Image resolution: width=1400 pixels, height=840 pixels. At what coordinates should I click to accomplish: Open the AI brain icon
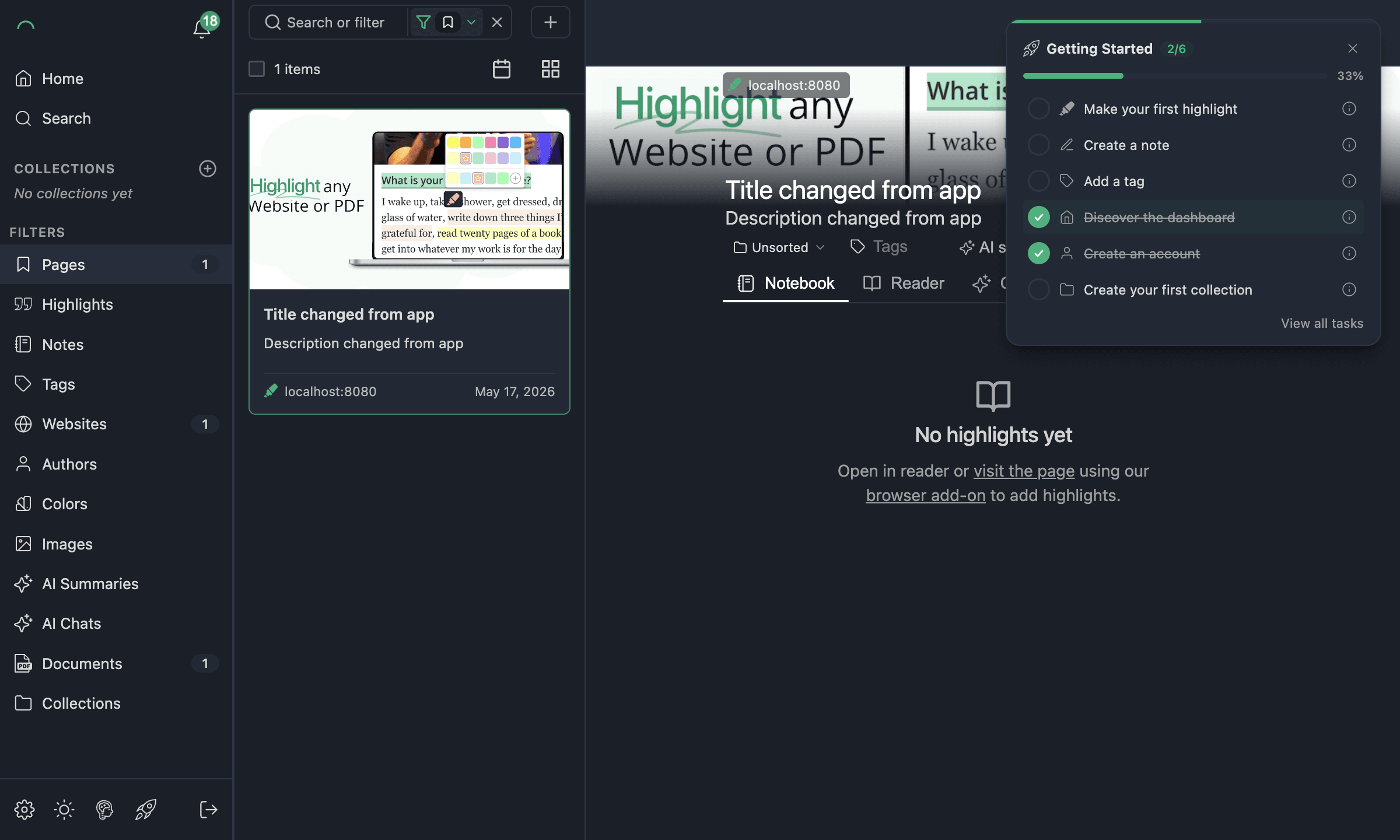click(x=104, y=810)
